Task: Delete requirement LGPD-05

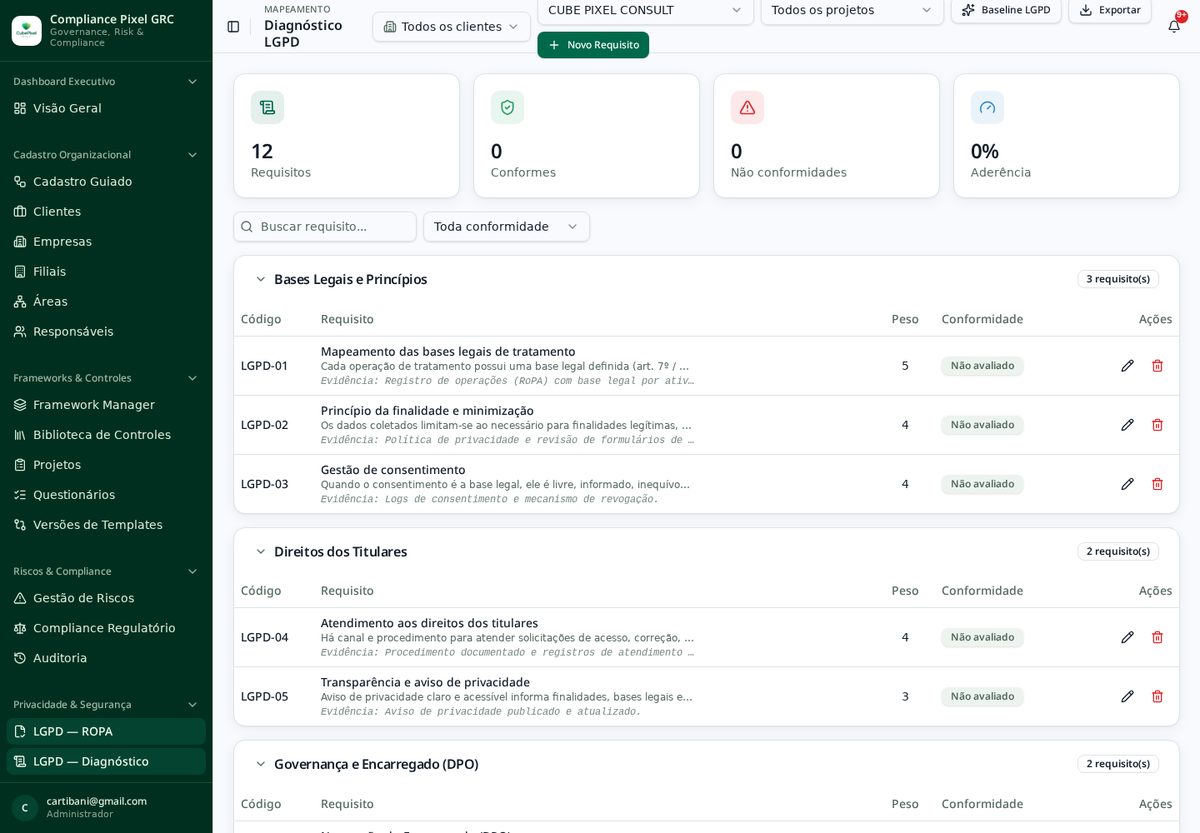Action: (1157, 696)
